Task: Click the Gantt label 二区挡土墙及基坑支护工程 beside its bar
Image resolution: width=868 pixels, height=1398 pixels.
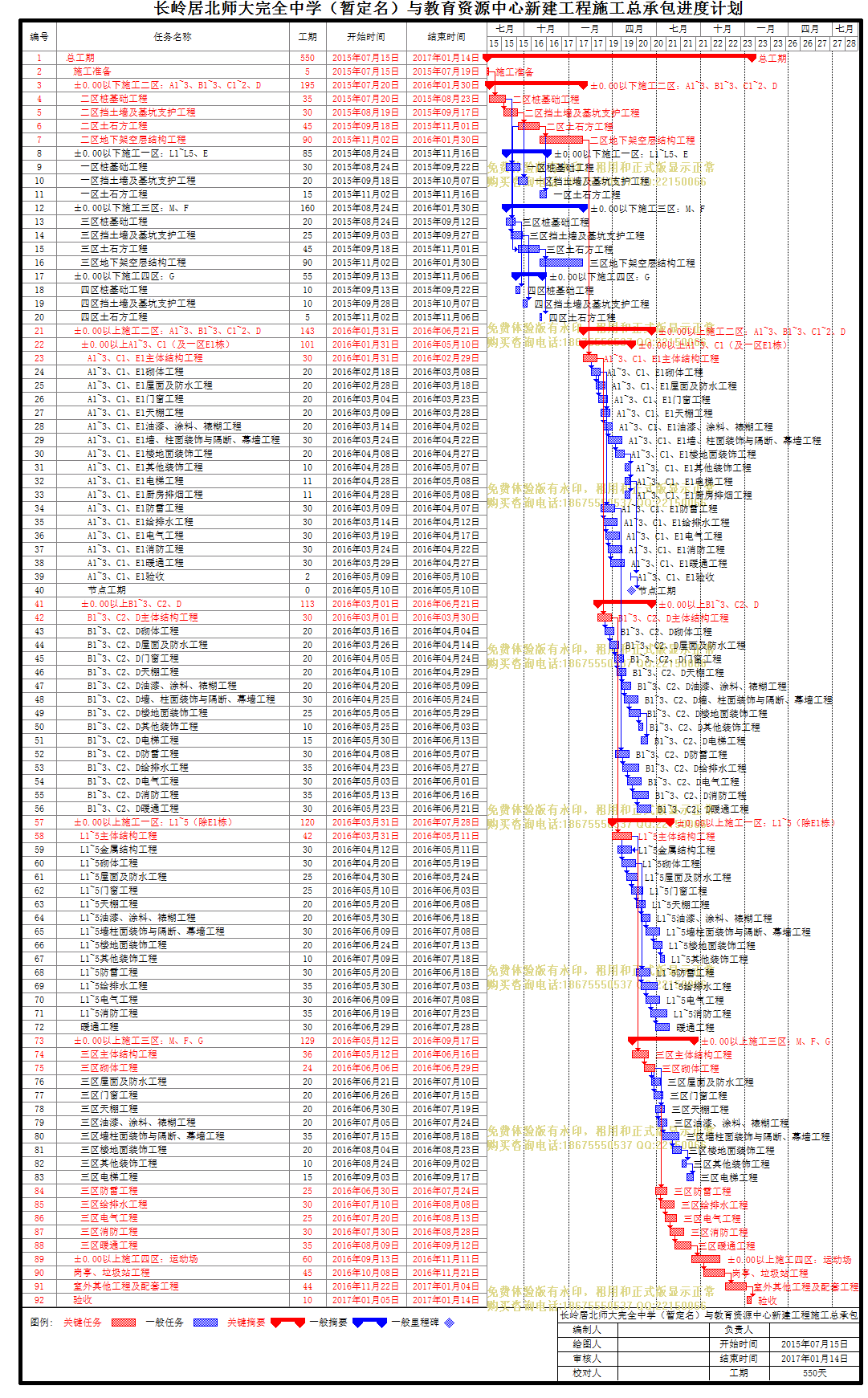Action: [581, 112]
